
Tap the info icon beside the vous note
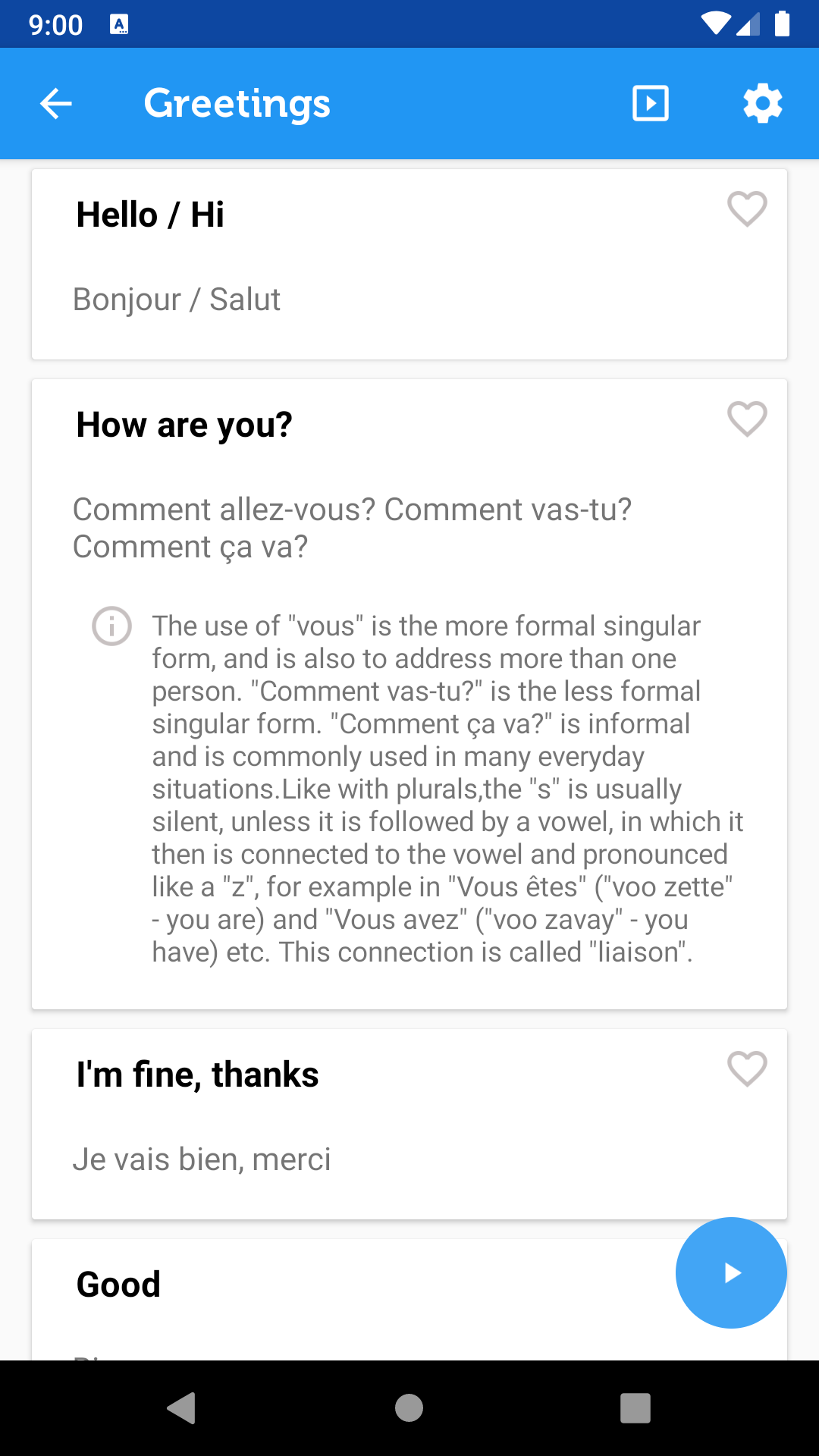(112, 626)
